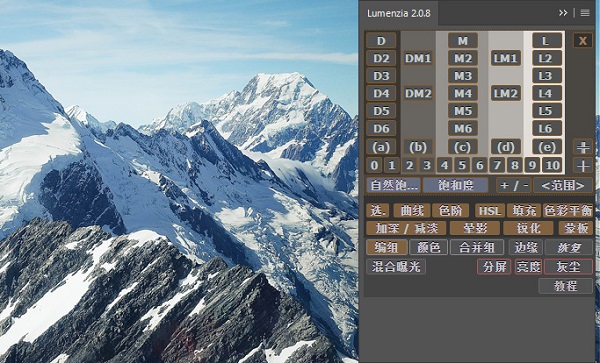The width and height of the screenshot is (600, 363).
Task: Click the single plus icon
Action: pos(583,165)
